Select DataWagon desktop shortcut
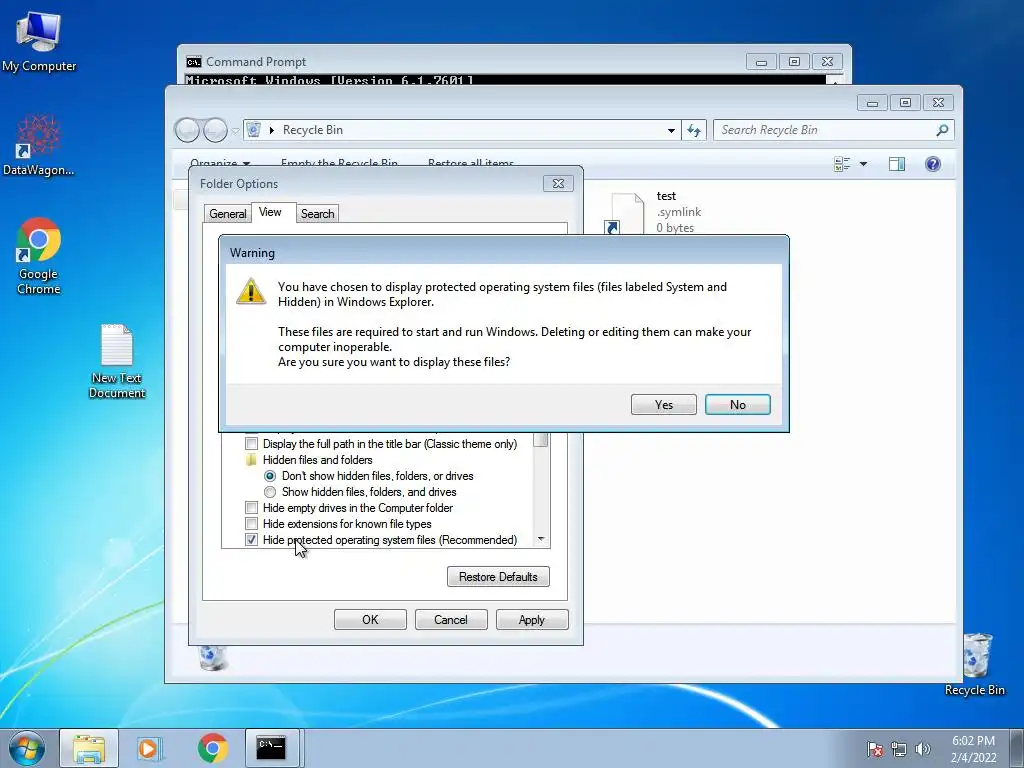The image size is (1024, 768). pos(39,145)
